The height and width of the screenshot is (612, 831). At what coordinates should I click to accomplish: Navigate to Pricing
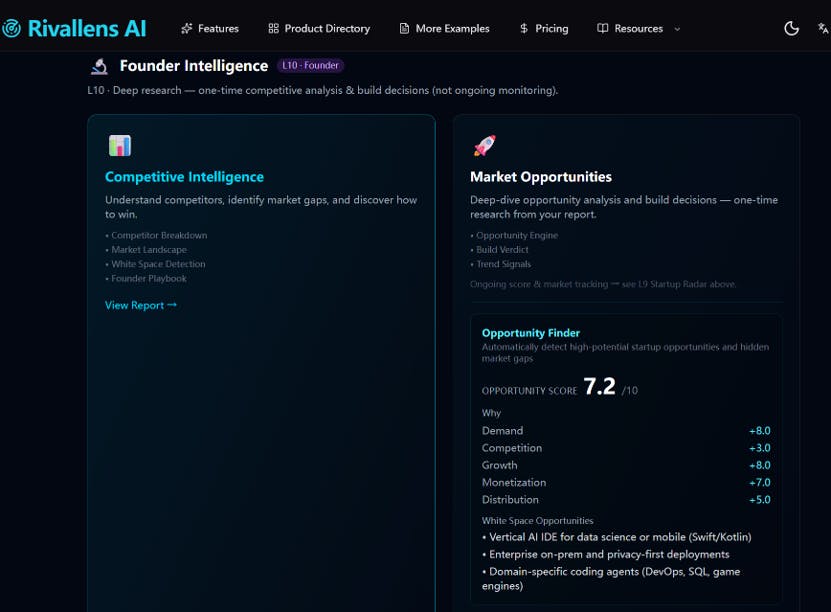[544, 29]
